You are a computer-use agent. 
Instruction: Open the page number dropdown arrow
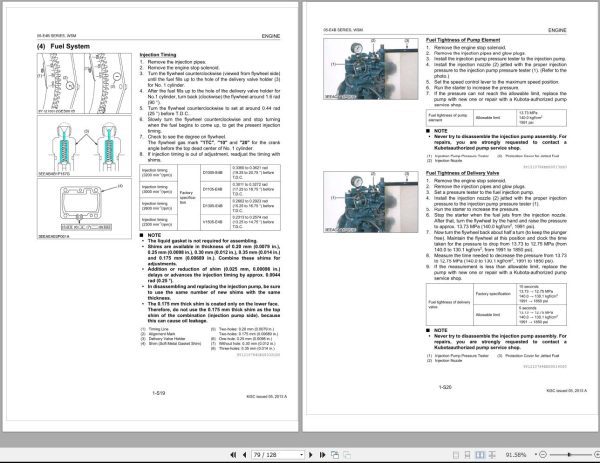pos(302,455)
